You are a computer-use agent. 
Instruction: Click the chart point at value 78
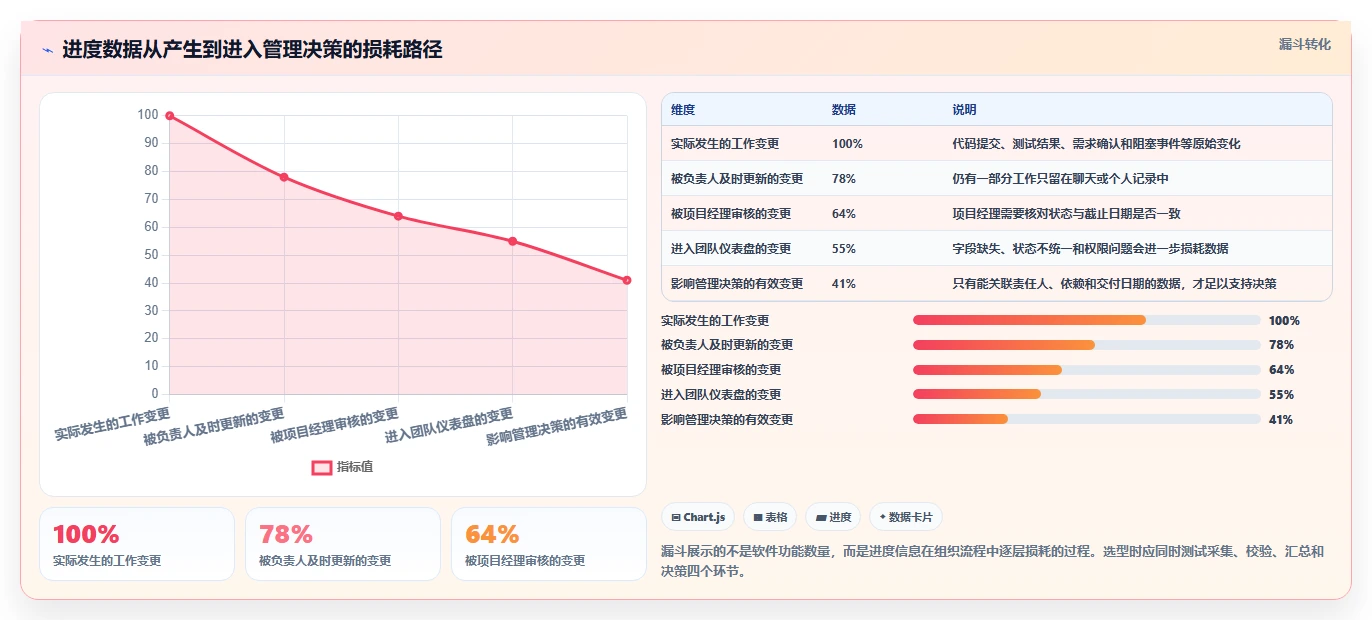284,177
